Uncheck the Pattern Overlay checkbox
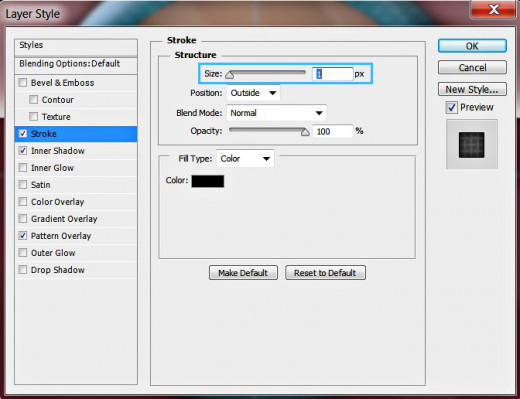 pos(23,236)
